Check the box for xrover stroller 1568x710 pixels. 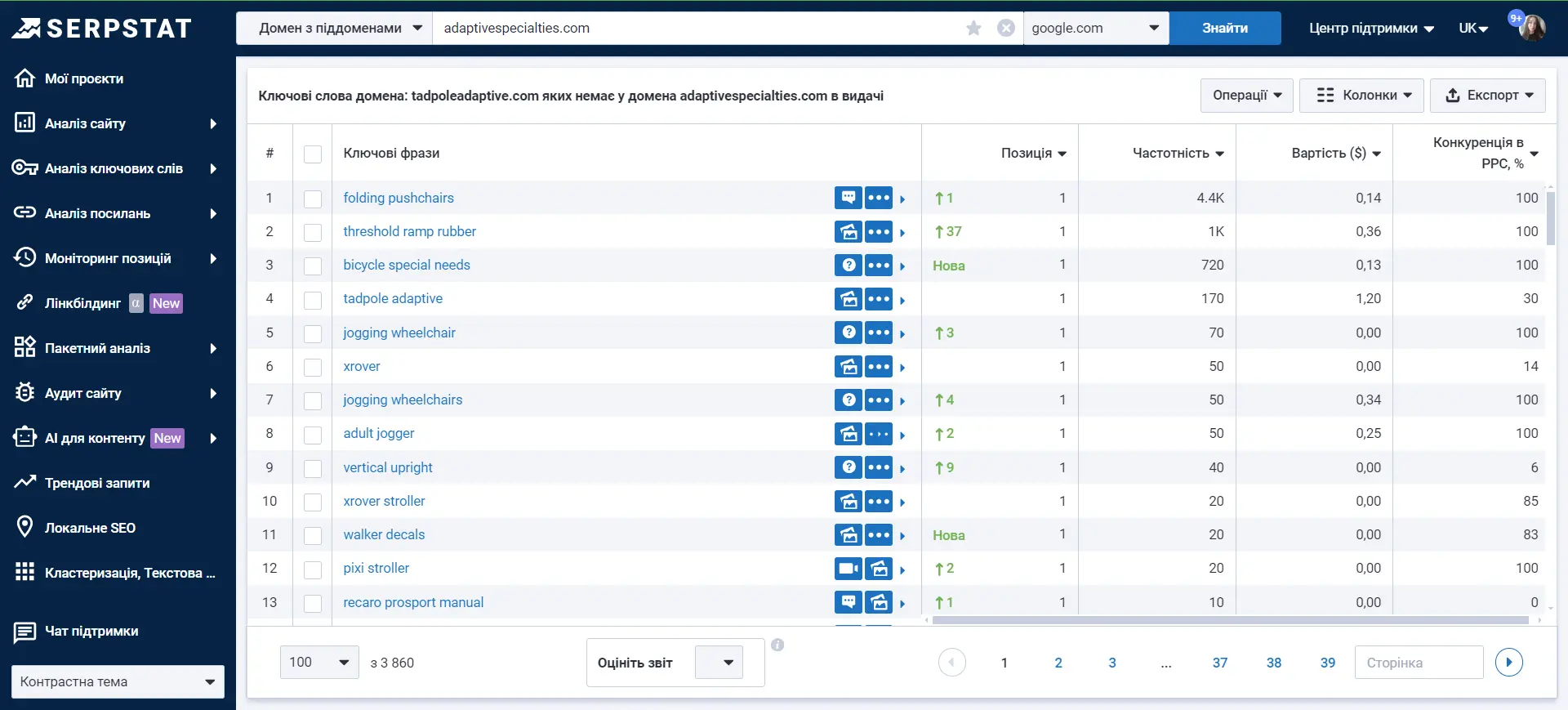point(313,502)
